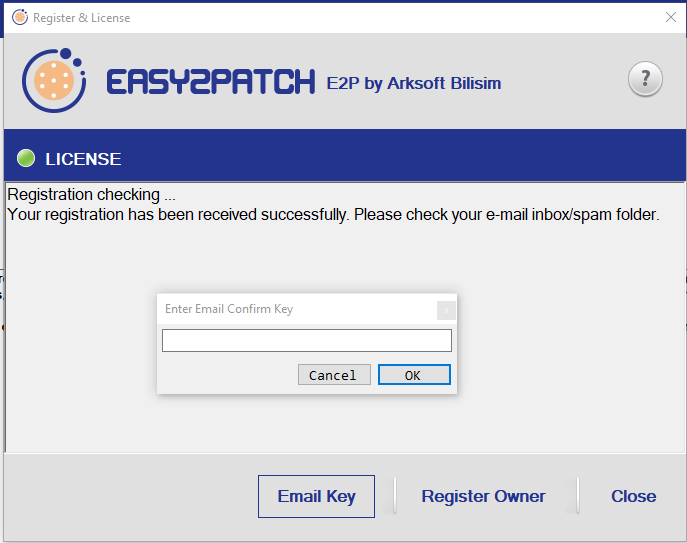Close the Enter Email Confirm Key dialog
Image resolution: width=687 pixels, height=543 pixels.
pos(446,309)
